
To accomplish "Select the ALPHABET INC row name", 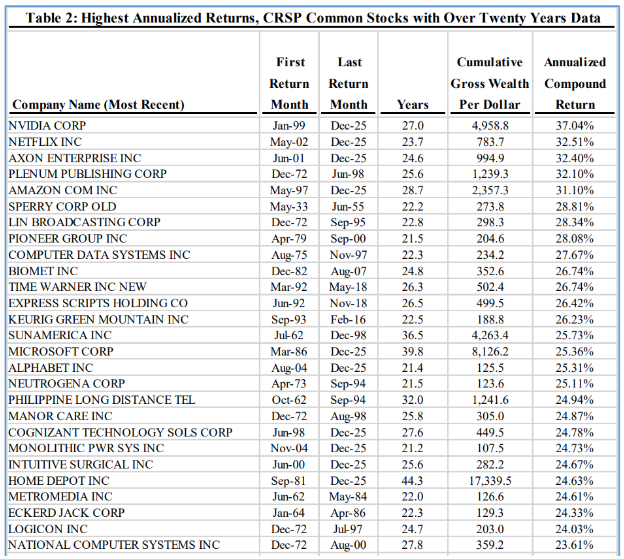I will [x=51, y=368].
